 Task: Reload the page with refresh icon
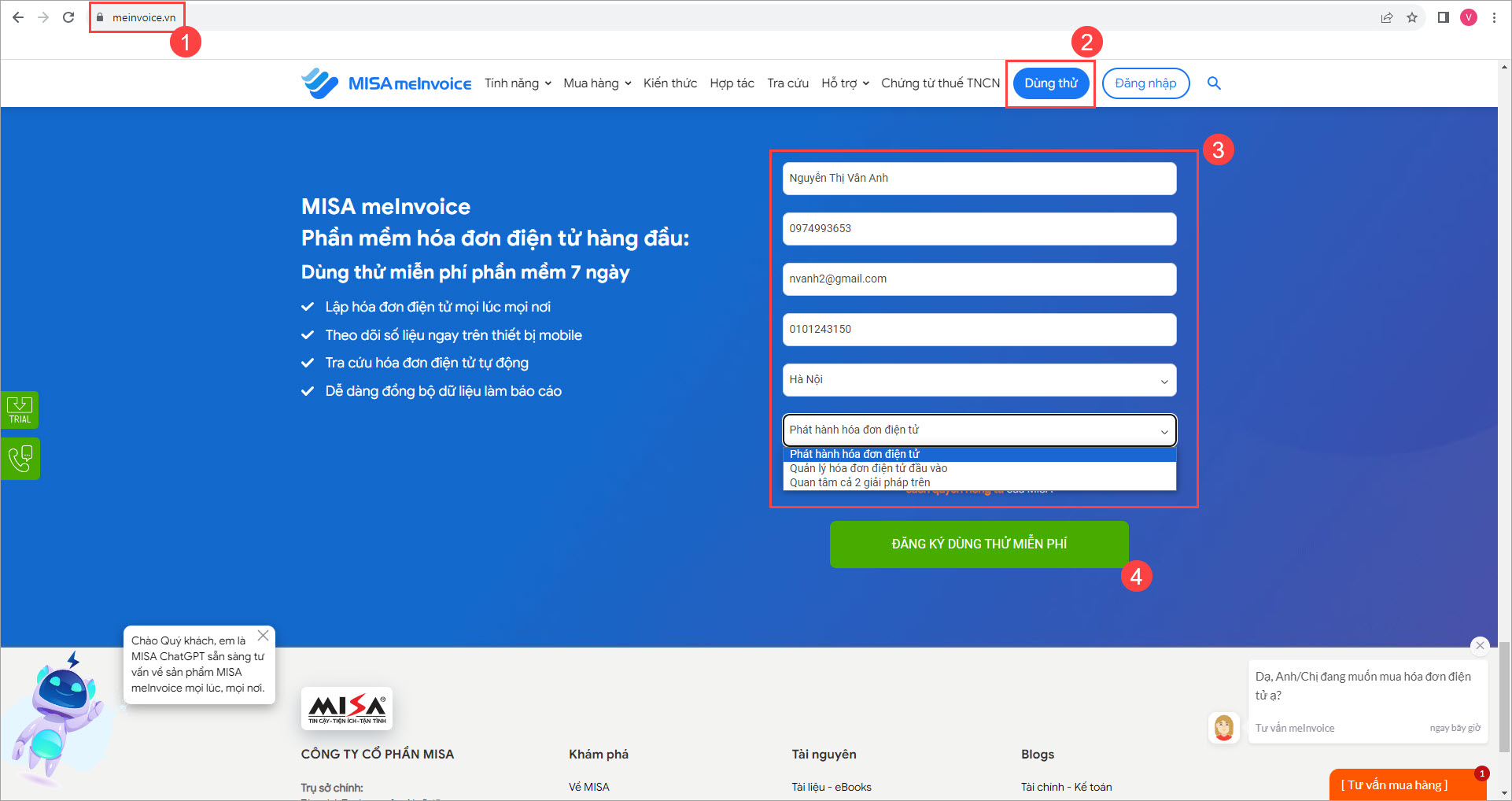(x=68, y=17)
